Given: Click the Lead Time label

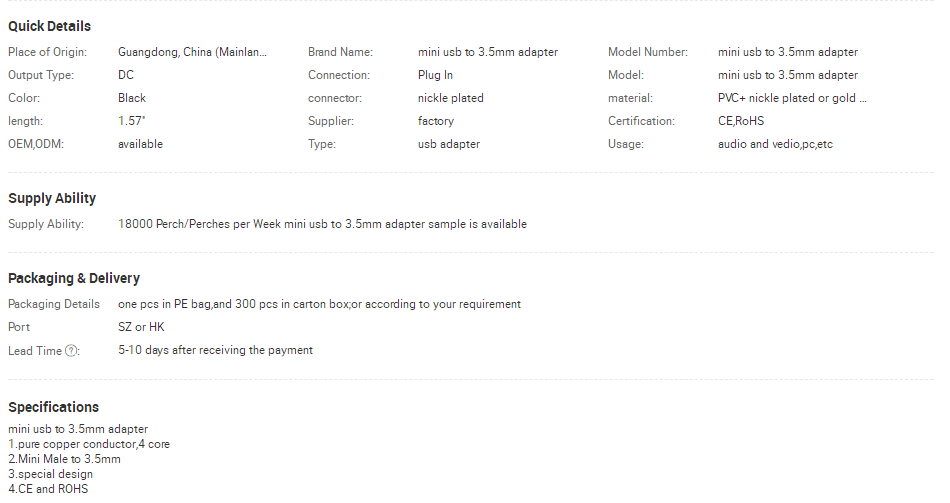Looking at the screenshot, I should pyautogui.click(x=35, y=351).
